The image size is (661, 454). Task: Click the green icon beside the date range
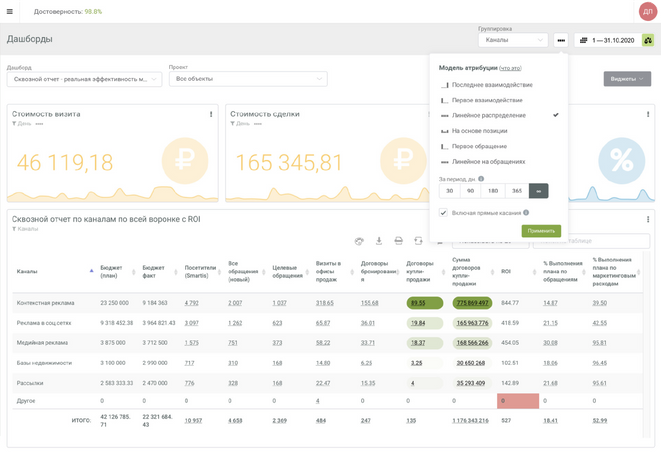click(x=647, y=40)
